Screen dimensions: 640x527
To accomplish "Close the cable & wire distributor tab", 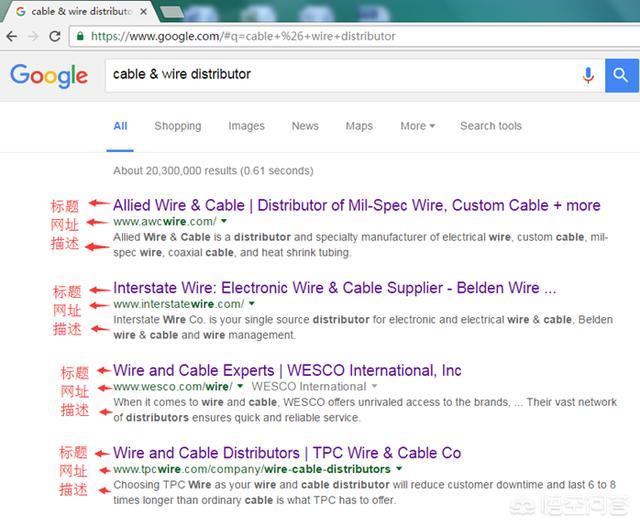I will (x=143, y=12).
